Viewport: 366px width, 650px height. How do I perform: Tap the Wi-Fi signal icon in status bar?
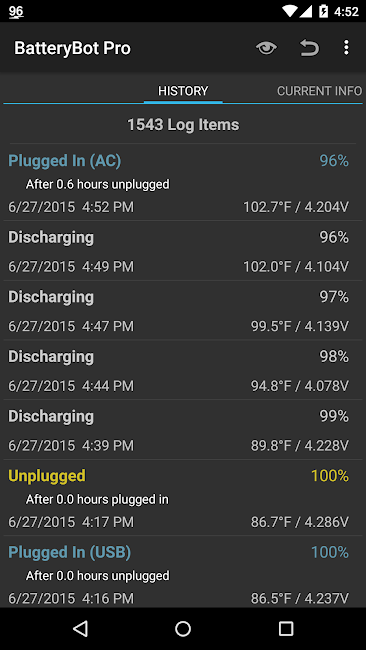tap(290, 12)
